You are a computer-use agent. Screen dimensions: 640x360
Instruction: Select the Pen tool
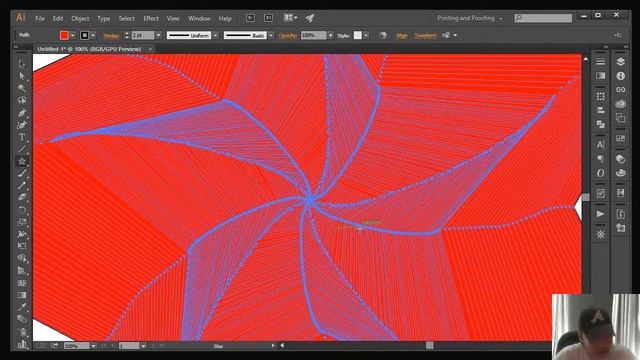tap(22, 113)
